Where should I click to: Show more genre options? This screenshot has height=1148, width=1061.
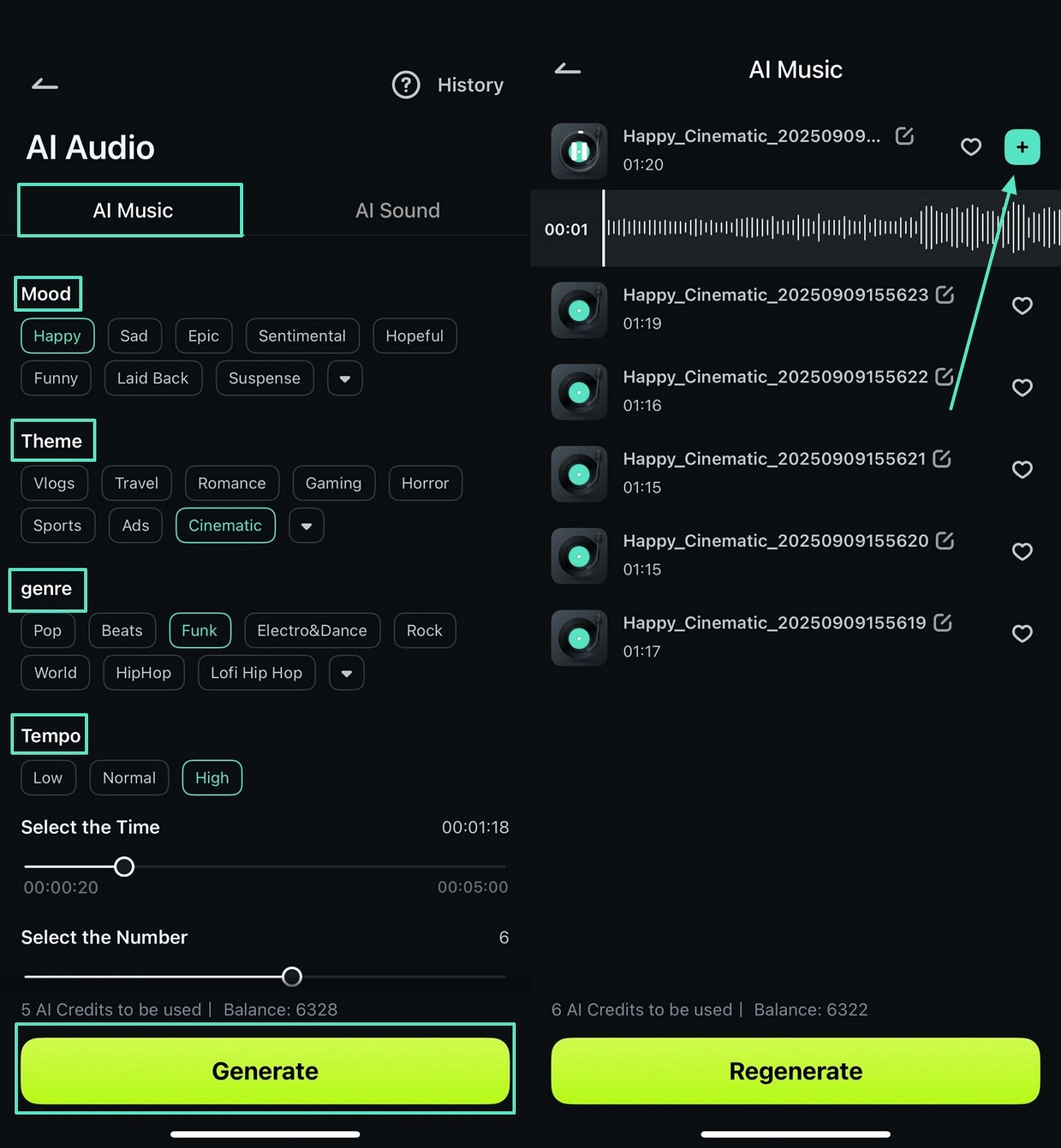point(346,672)
